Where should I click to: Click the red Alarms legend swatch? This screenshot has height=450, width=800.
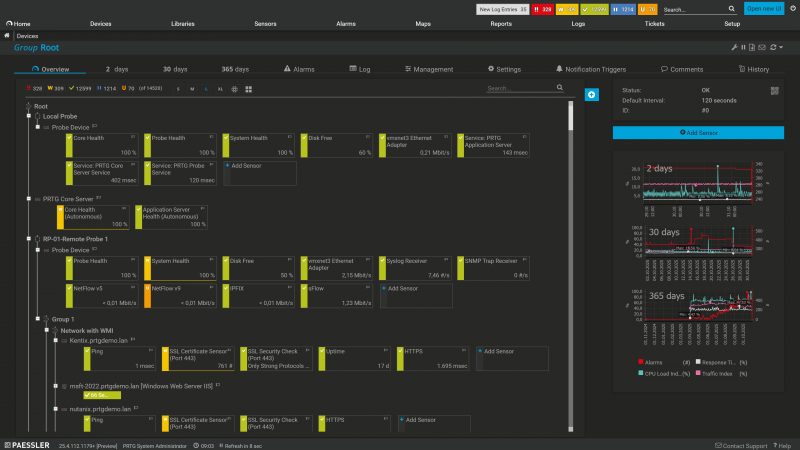[x=641, y=362]
